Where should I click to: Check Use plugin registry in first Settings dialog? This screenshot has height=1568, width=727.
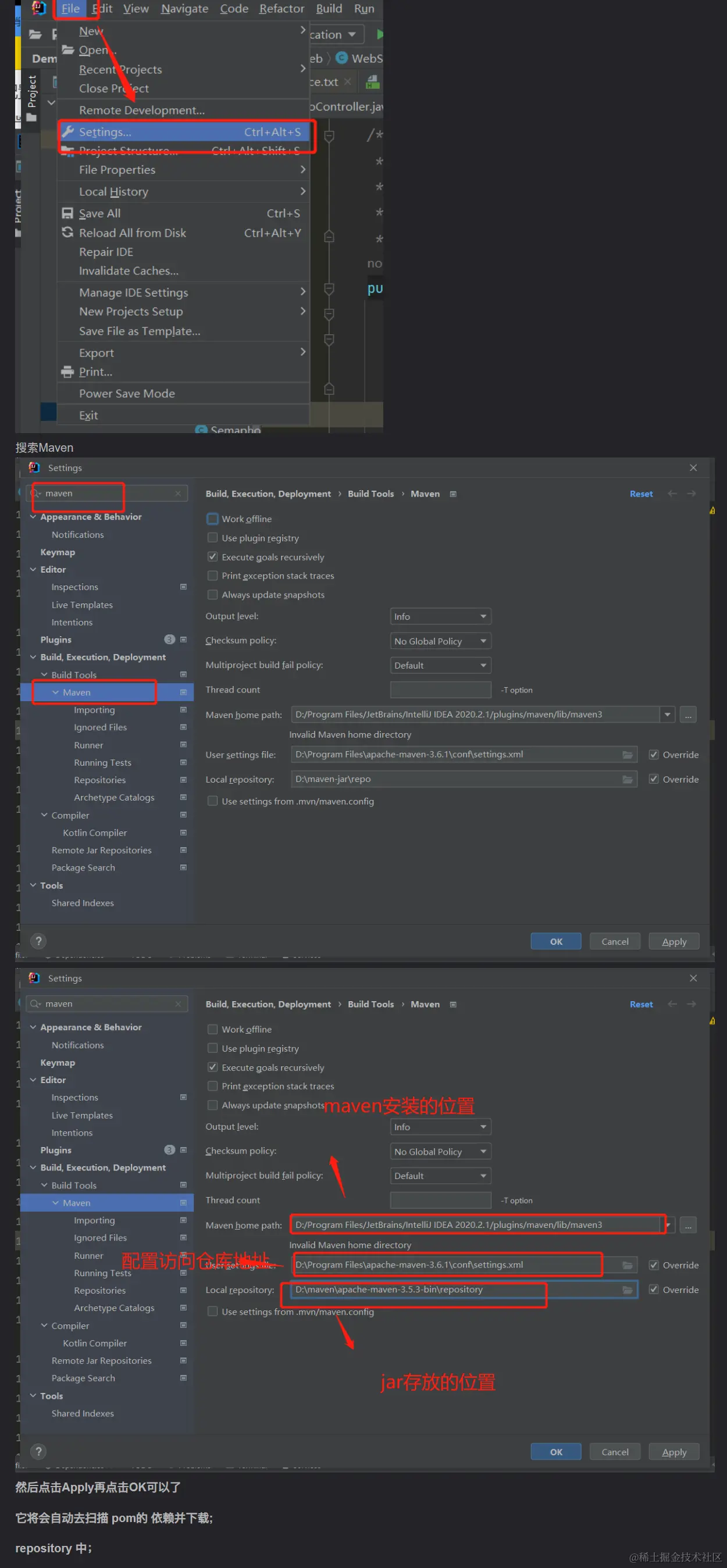click(212, 537)
